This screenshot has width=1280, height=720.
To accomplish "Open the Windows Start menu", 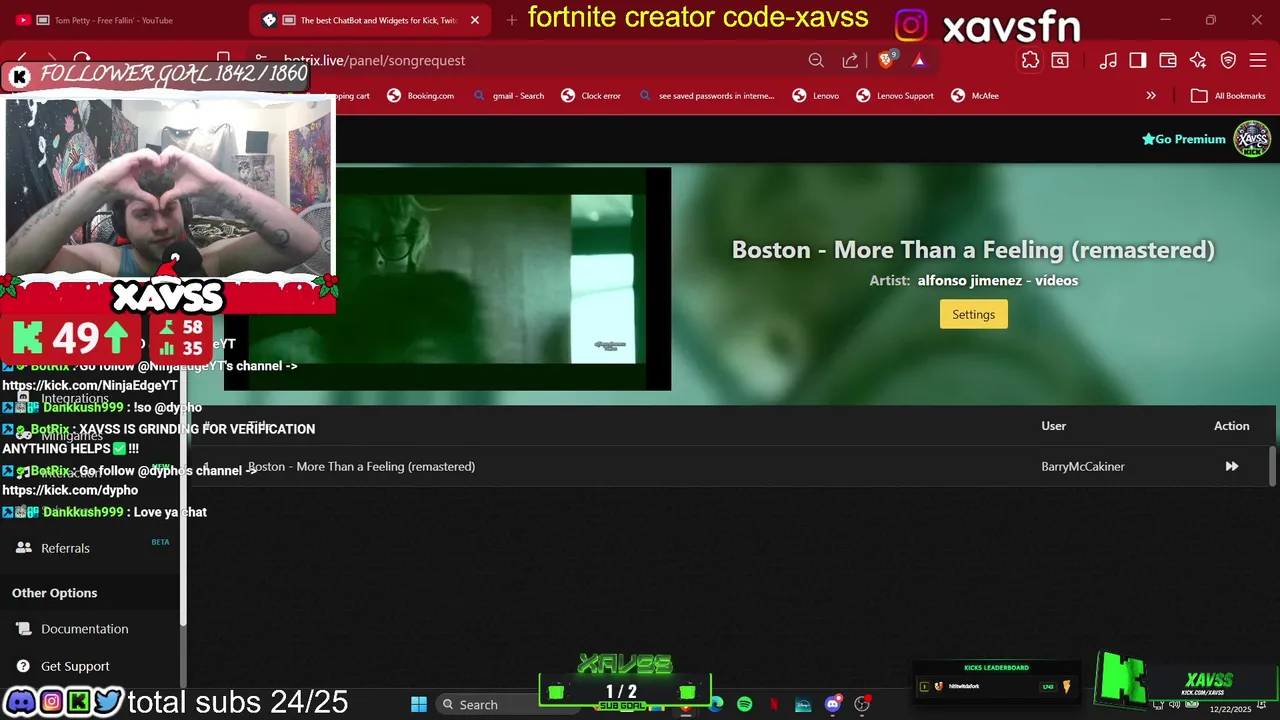I will [419, 704].
